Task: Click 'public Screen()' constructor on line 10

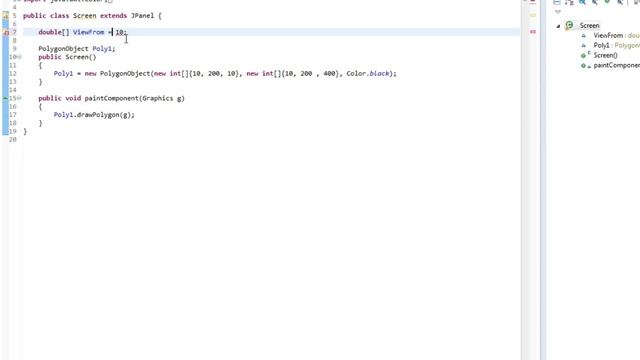Action: click(67, 57)
